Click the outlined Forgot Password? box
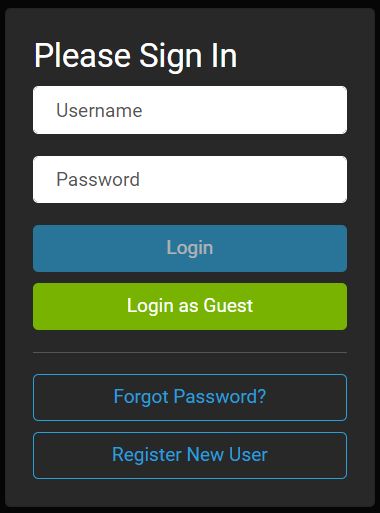This screenshot has height=513, width=380. tap(190, 397)
